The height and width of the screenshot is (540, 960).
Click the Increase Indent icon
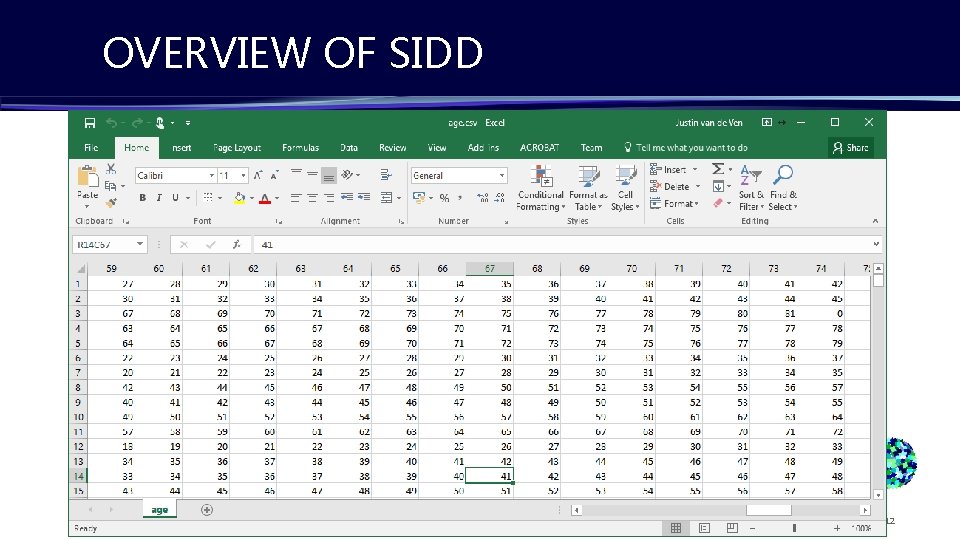tap(364, 197)
